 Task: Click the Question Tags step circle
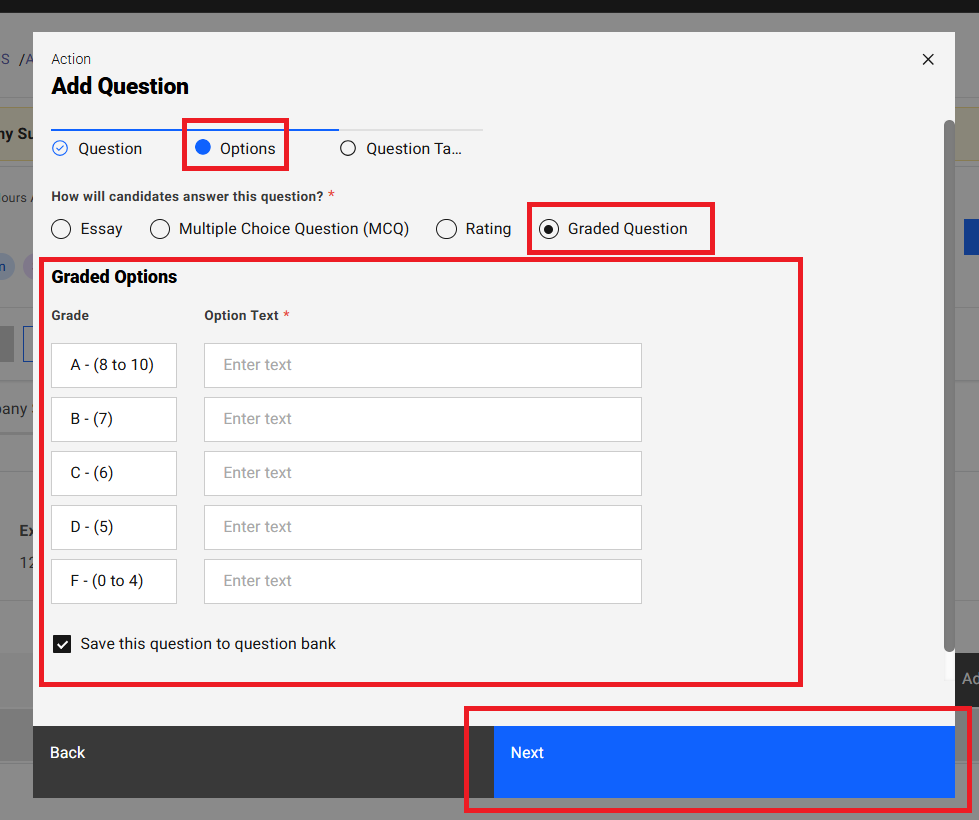[x=348, y=148]
